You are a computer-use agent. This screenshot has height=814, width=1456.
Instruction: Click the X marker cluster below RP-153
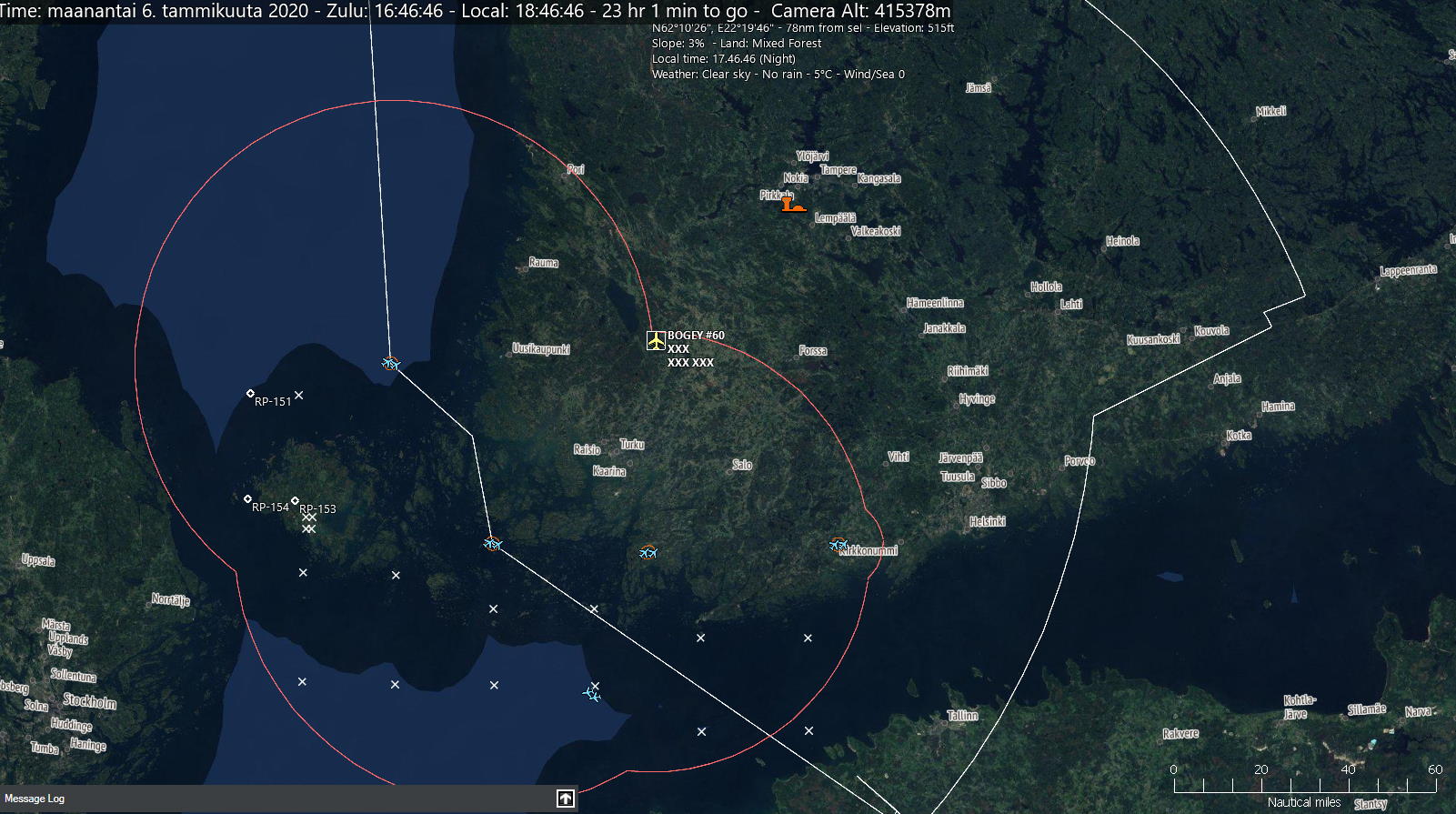[x=309, y=523]
